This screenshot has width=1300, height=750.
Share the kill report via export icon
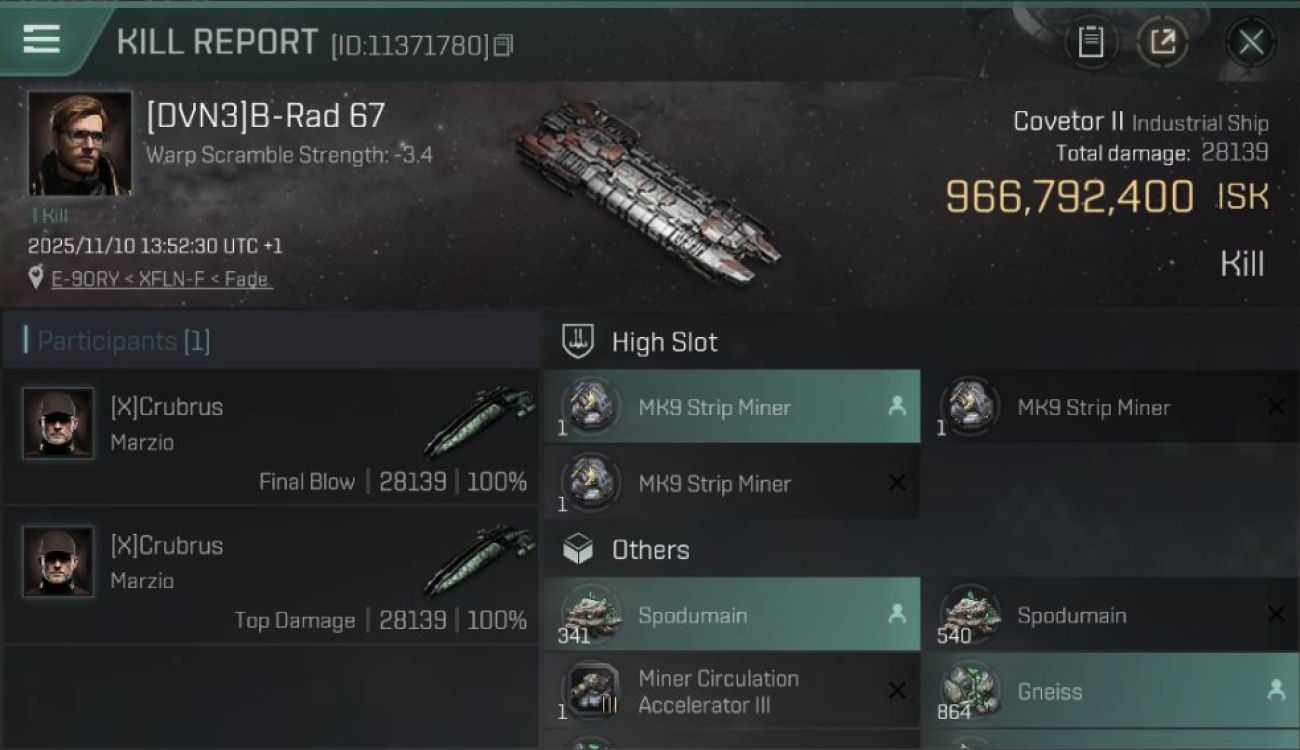[x=1162, y=42]
